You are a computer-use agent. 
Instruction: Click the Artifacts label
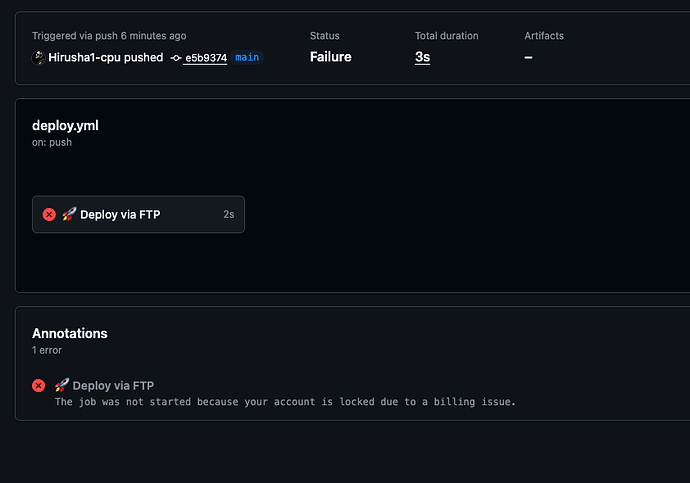coord(544,36)
